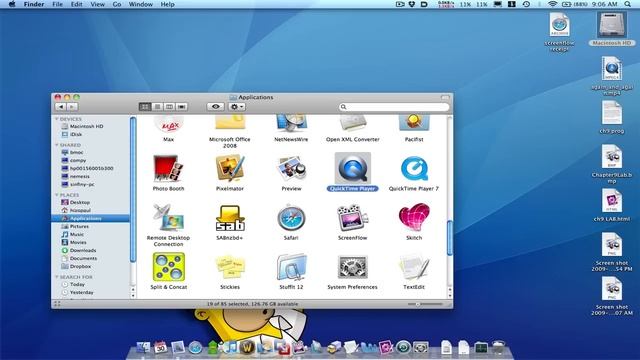Image resolution: width=640 pixels, height=360 pixels.
Task: Open iTunes from the Dock
Action: point(230,347)
